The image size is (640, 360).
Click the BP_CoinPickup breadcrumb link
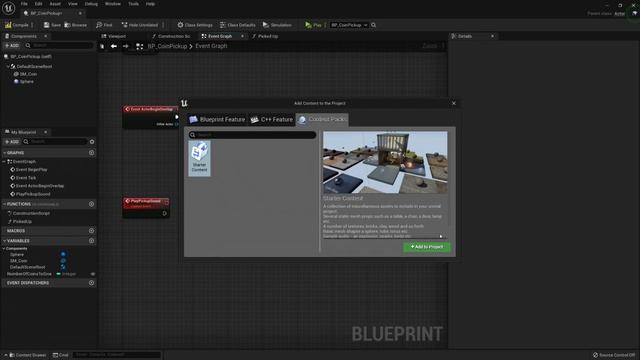[167, 46]
